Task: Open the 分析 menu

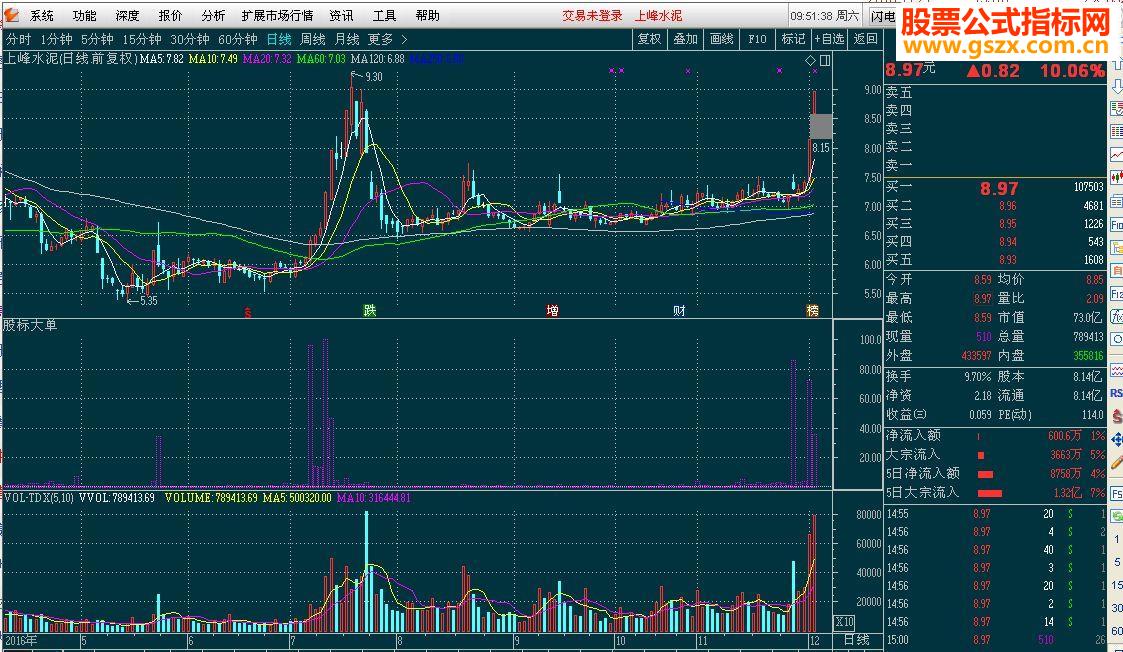Action: pyautogui.click(x=213, y=15)
